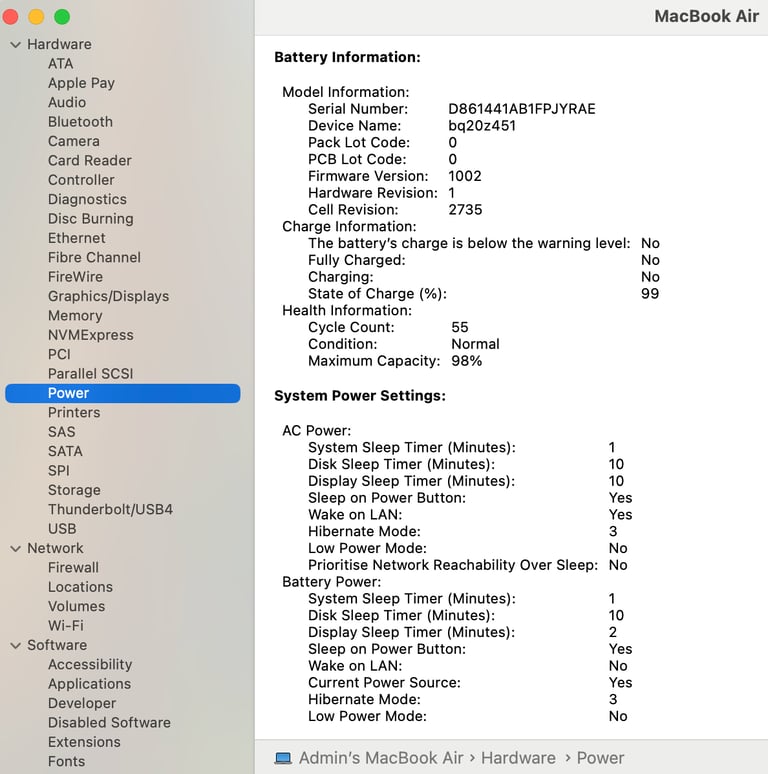The height and width of the screenshot is (774, 768).
Task: Select Printers in the sidebar
Action: click(x=74, y=413)
